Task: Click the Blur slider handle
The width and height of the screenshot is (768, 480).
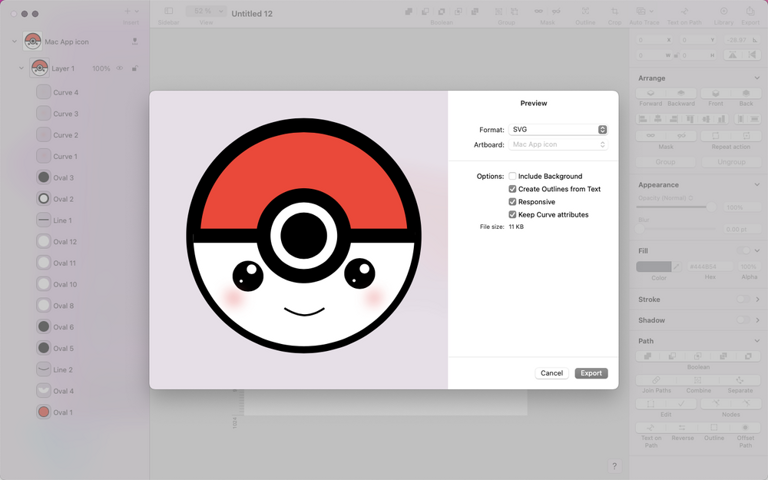Action: point(640,229)
